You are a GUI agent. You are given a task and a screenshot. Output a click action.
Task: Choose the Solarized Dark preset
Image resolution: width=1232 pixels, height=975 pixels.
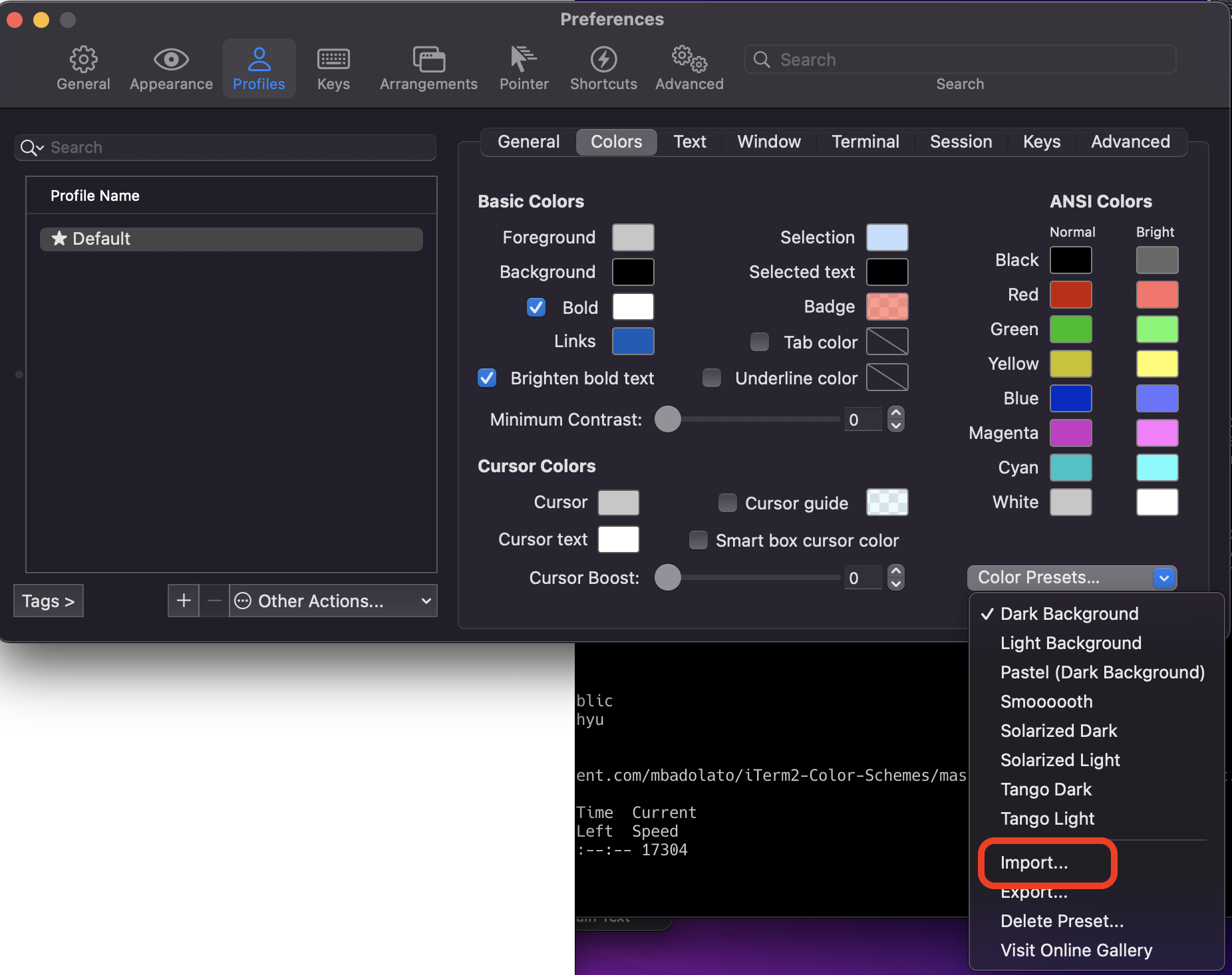pyautogui.click(x=1096, y=731)
